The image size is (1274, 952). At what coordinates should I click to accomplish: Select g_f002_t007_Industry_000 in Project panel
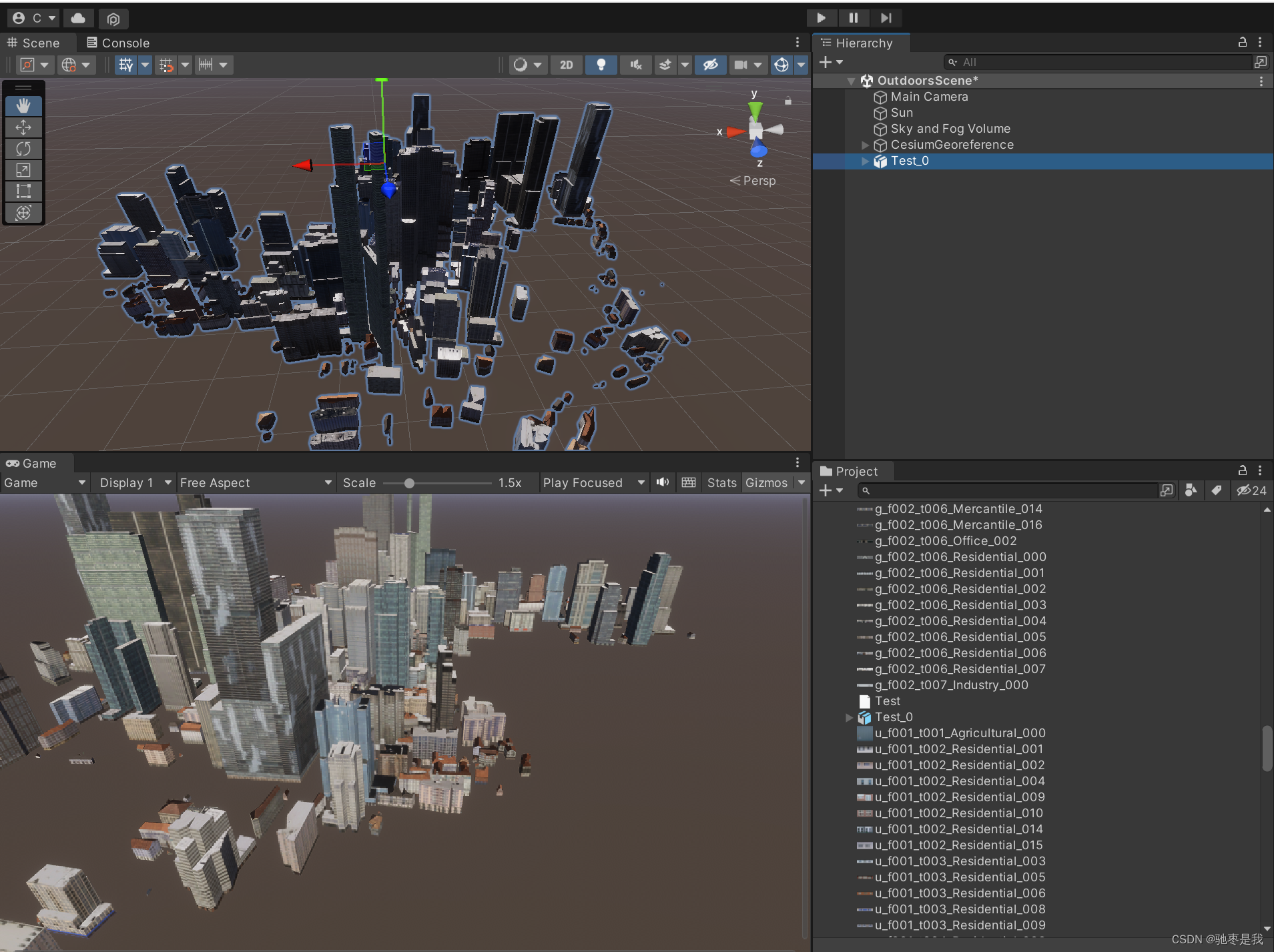coord(952,684)
